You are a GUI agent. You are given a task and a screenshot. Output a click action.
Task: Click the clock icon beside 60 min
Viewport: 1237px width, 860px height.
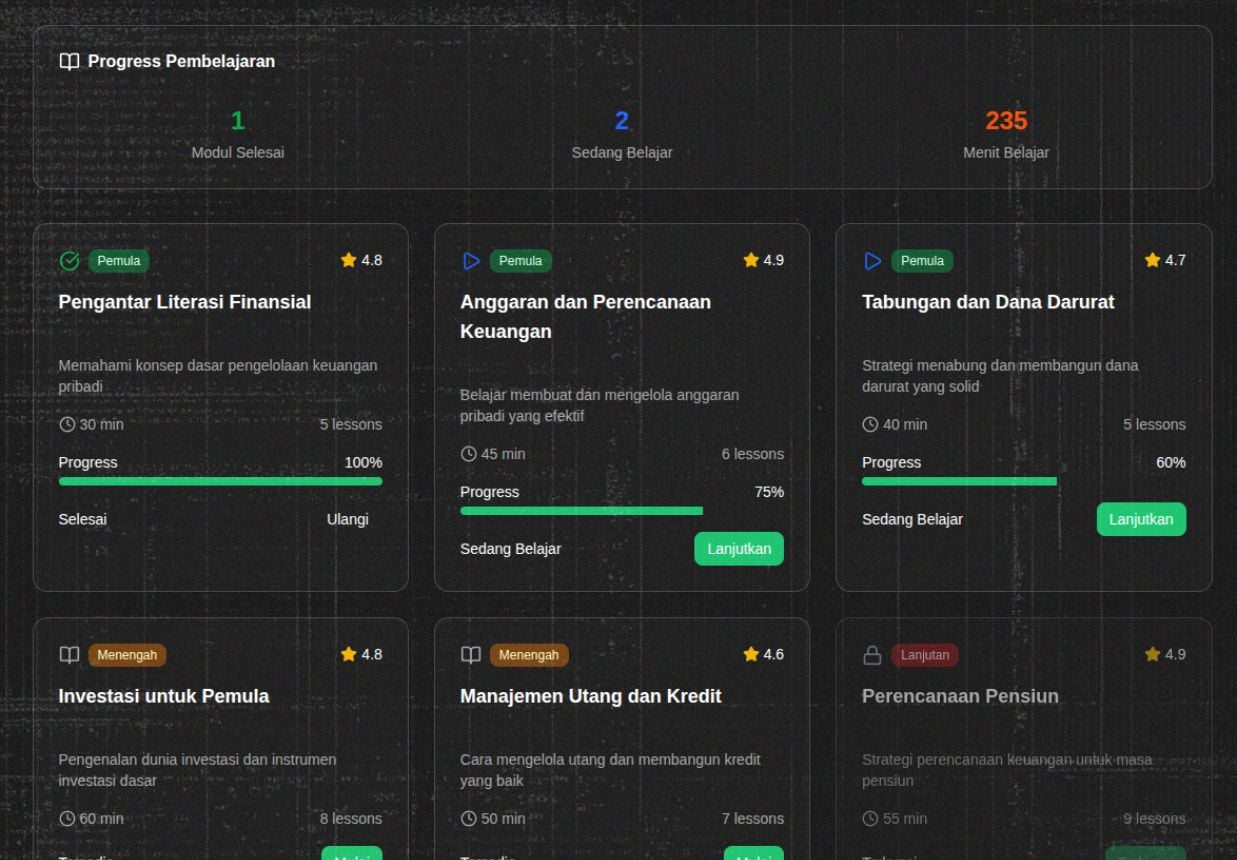67,818
